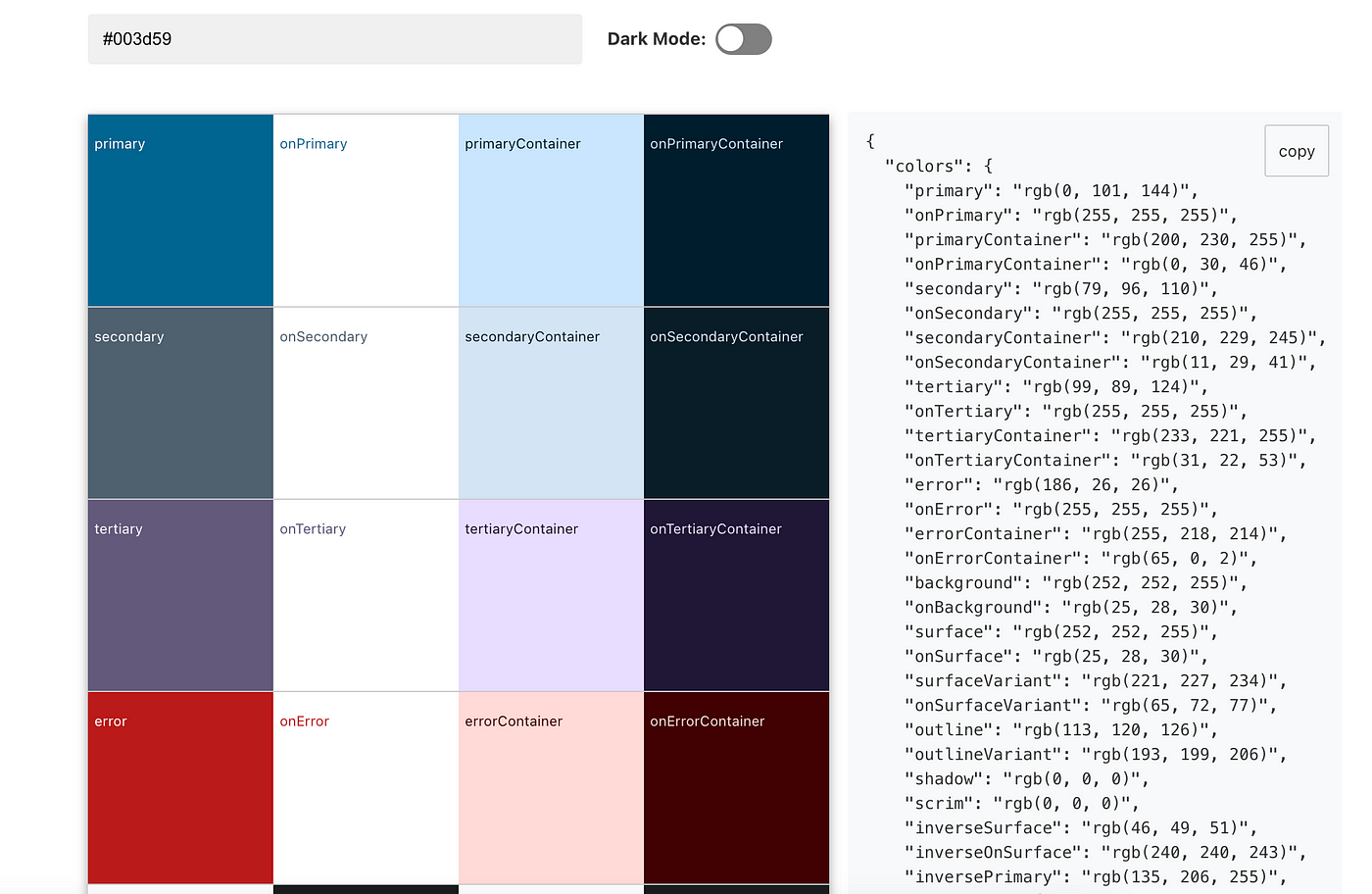
Task: Click JSON line "onSecondary": "rgb(255, 255, 255)"
Action: tap(1081, 313)
